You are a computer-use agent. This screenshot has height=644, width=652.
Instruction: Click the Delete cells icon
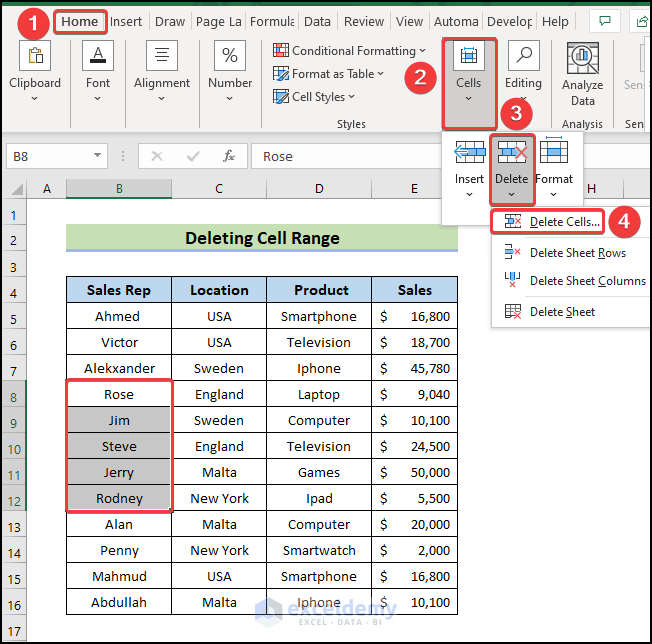click(x=512, y=152)
